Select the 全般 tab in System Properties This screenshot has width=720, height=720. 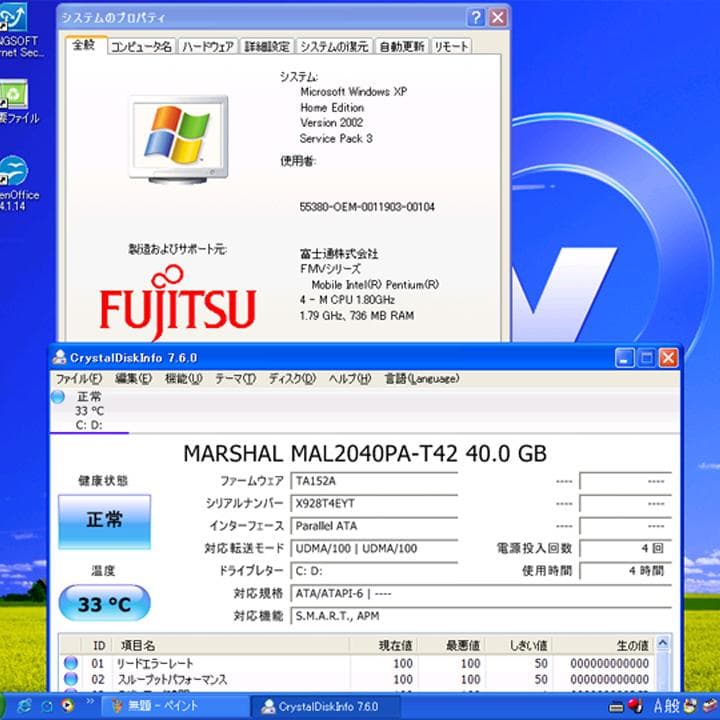click(x=85, y=45)
